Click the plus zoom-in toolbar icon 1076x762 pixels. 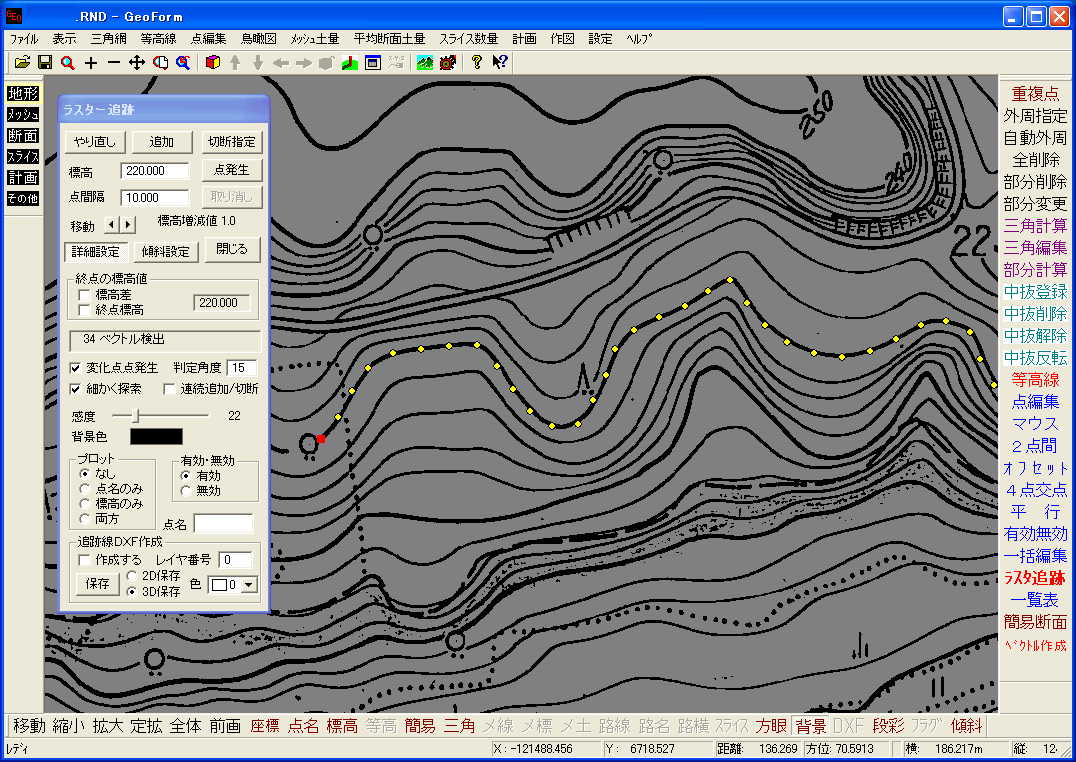pos(91,62)
